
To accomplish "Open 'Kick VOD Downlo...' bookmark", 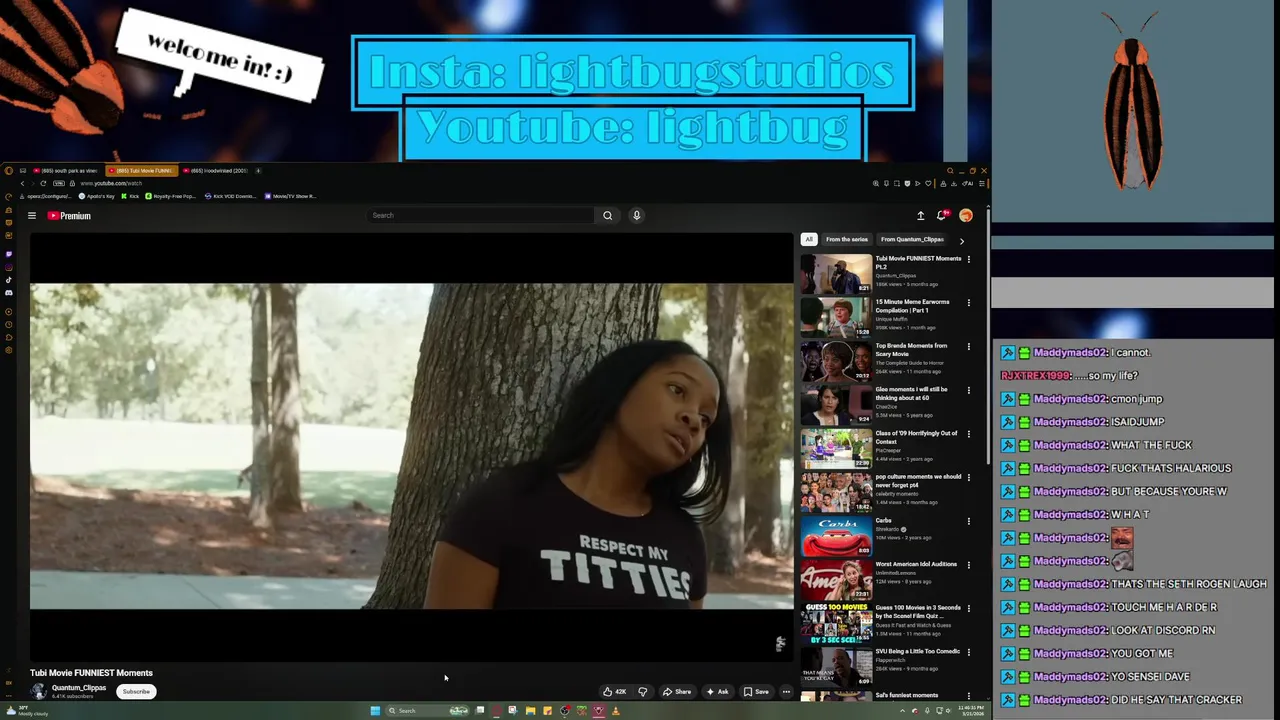I will [x=231, y=196].
